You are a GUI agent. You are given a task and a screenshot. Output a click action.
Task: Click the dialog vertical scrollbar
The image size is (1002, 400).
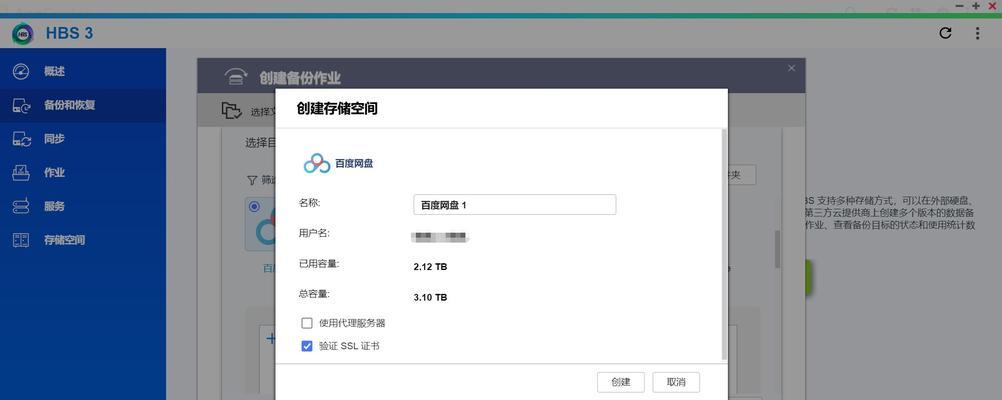724,243
